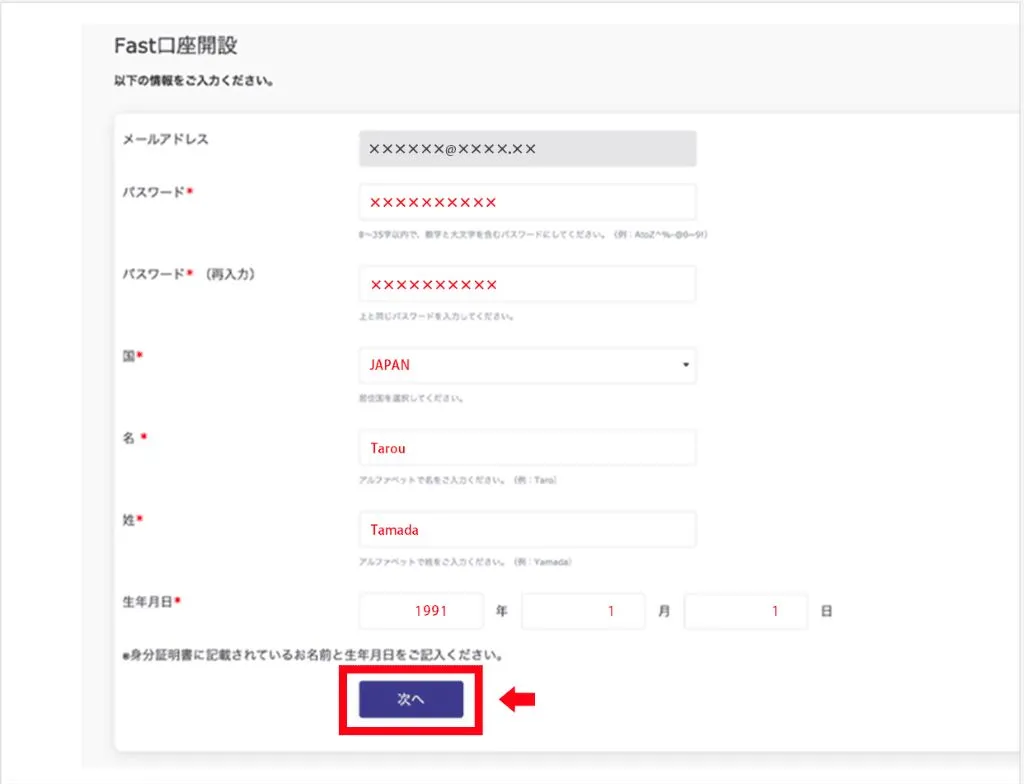This screenshot has width=1024, height=784.
Task: Click the password re-entry confirmation field
Action: point(527,284)
